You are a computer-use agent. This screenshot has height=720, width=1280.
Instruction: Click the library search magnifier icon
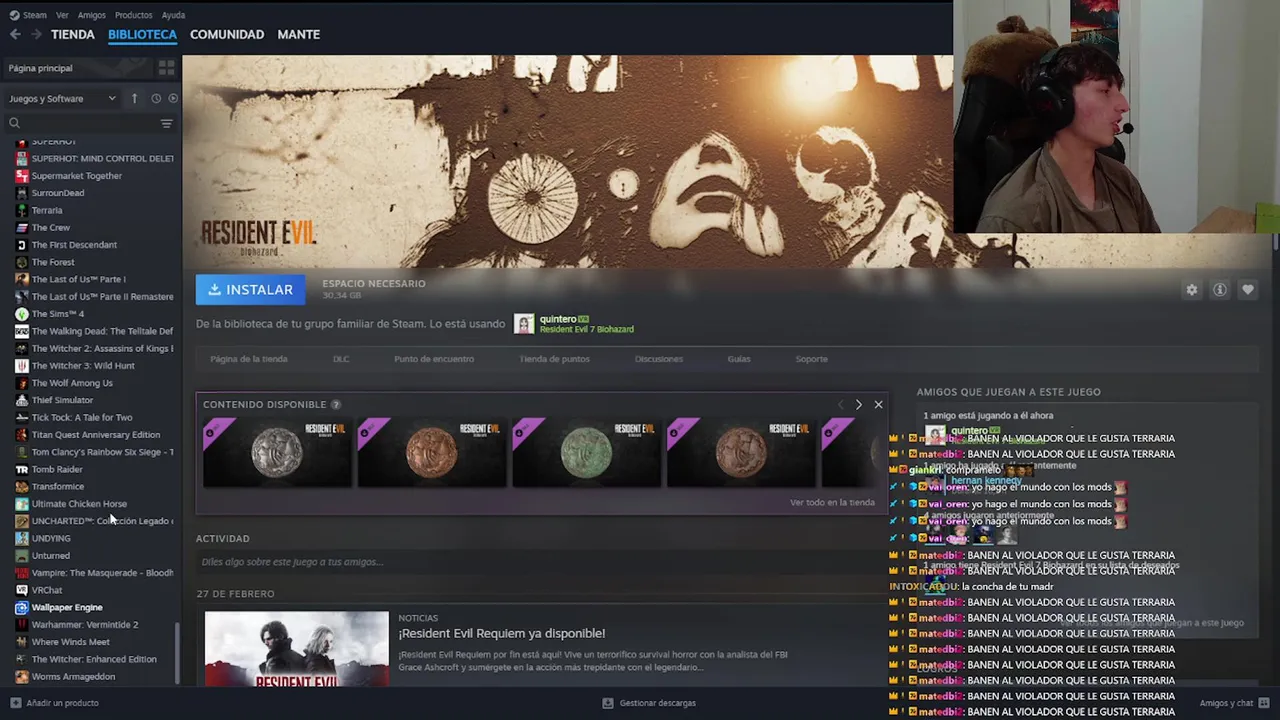(x=14, y=123)
